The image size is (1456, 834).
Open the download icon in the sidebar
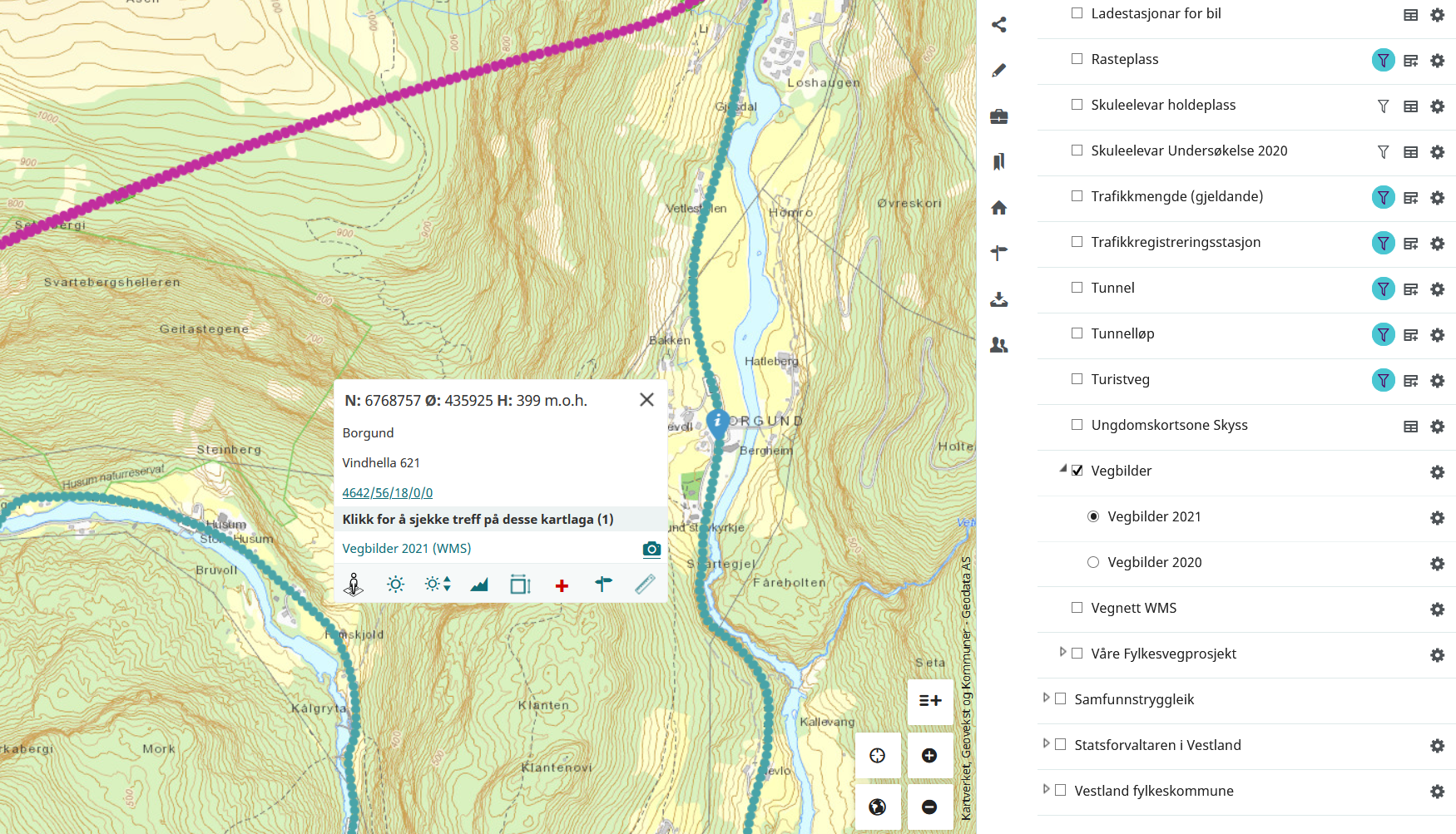[x=999, y=299]
